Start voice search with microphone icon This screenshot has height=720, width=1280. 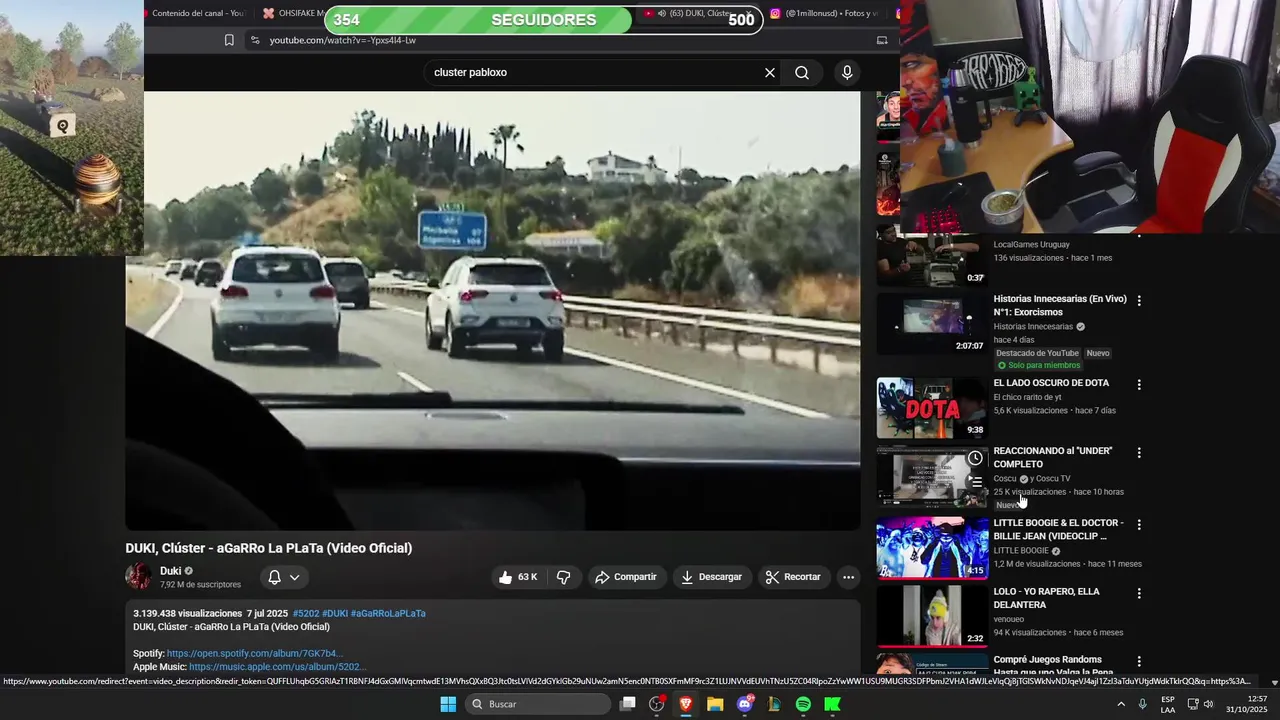tap(847, 73)
